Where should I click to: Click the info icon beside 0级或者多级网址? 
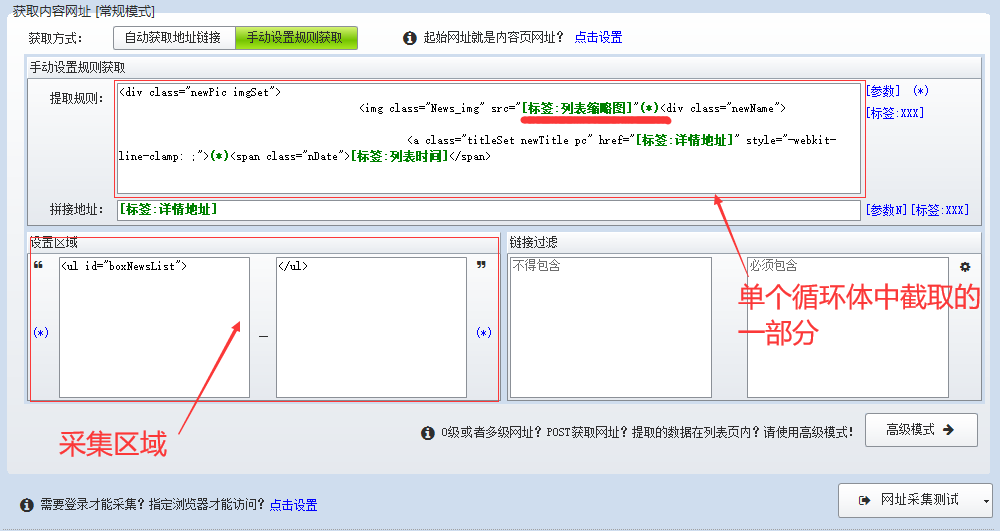coord(428,432)
